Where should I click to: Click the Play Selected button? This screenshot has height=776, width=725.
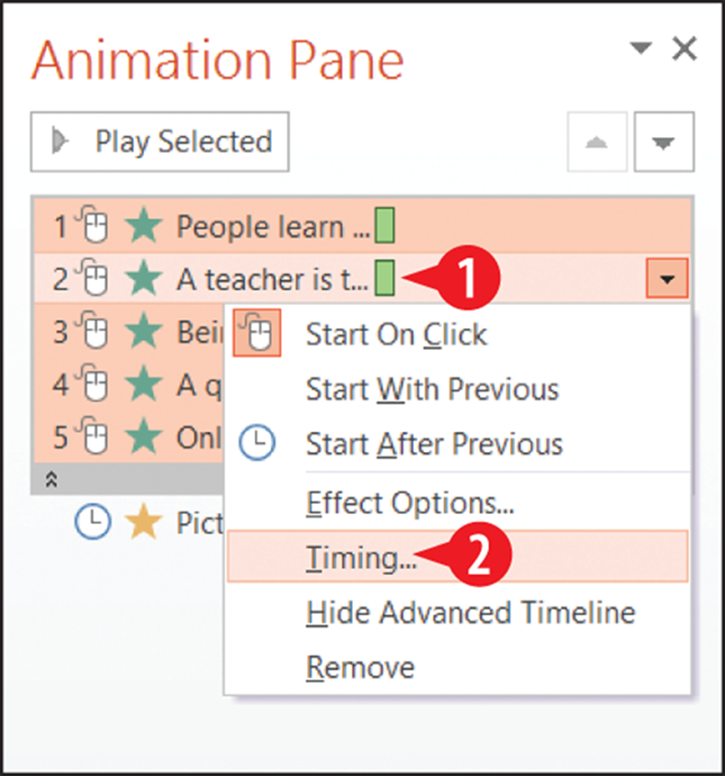coord(159,142)
